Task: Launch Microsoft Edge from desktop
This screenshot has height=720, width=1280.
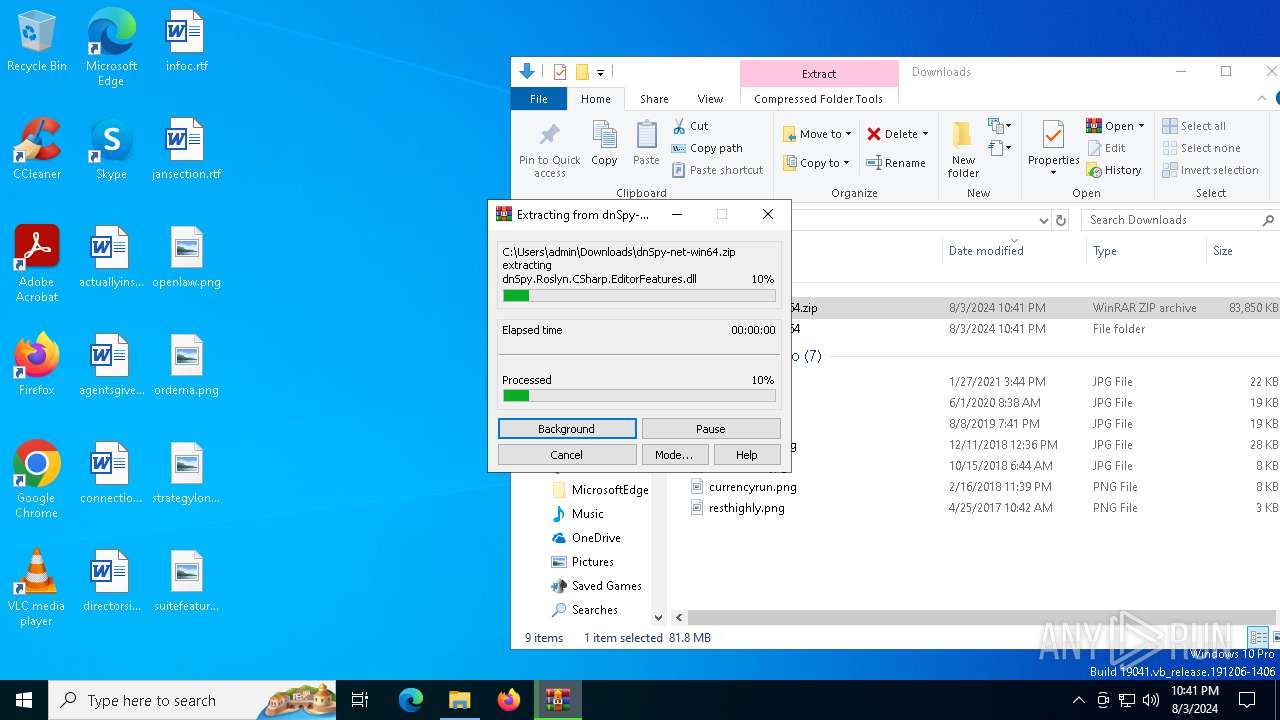Action: point(111,47)
